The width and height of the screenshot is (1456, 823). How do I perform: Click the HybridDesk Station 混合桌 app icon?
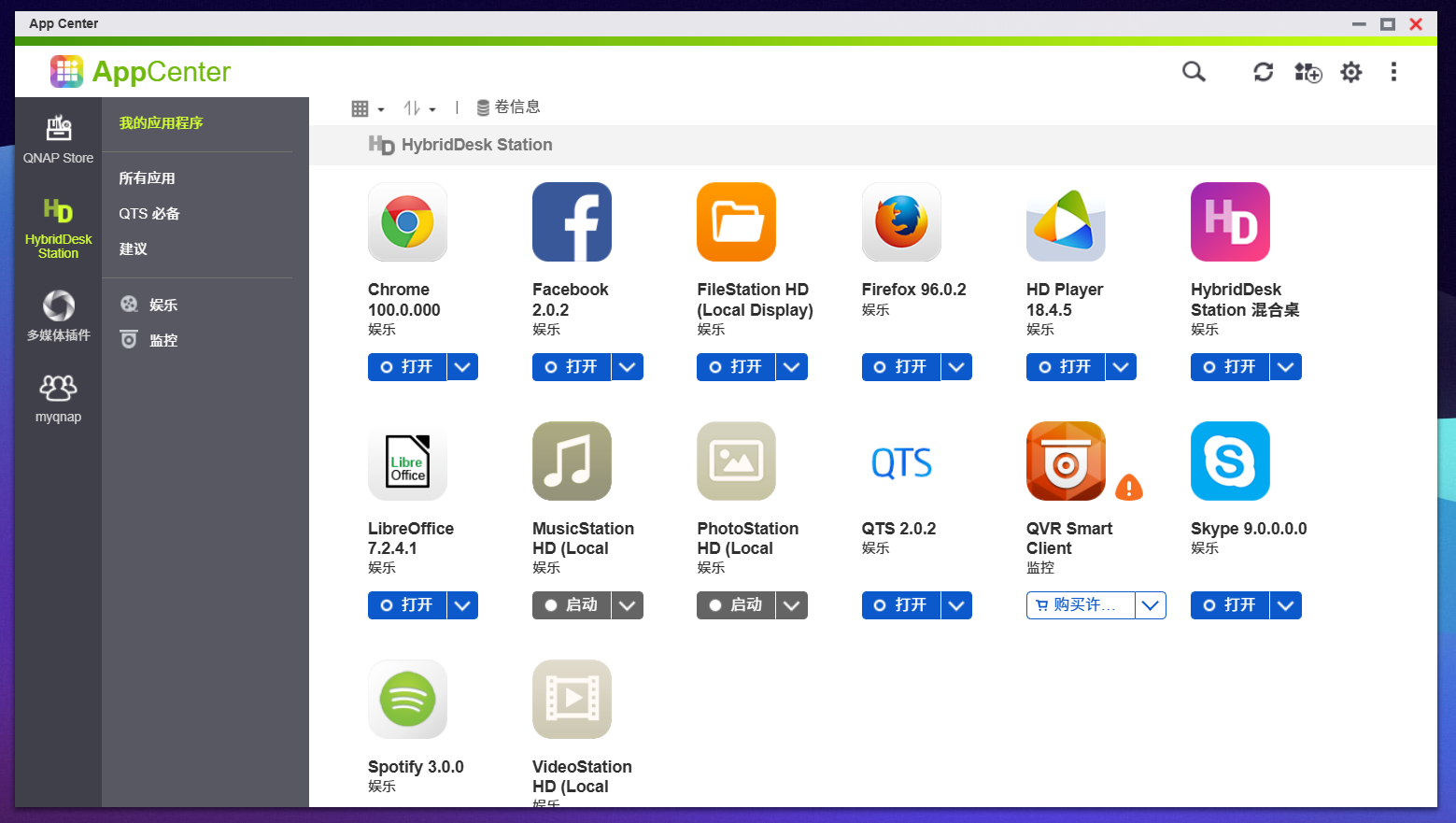click(x=1230, y=221)
